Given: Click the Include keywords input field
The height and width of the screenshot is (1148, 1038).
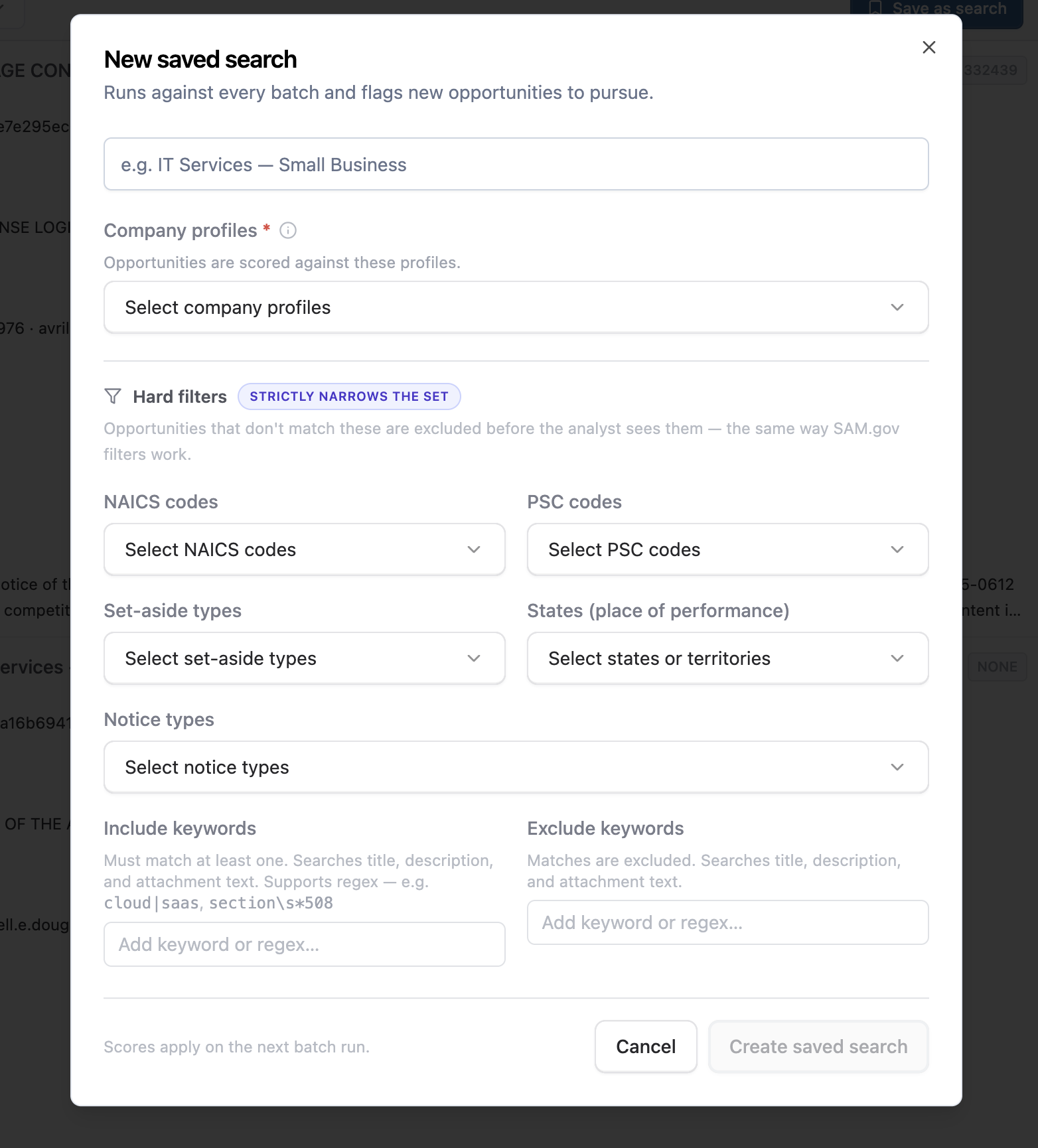Looking at the screenshot, I should (304, 944).
